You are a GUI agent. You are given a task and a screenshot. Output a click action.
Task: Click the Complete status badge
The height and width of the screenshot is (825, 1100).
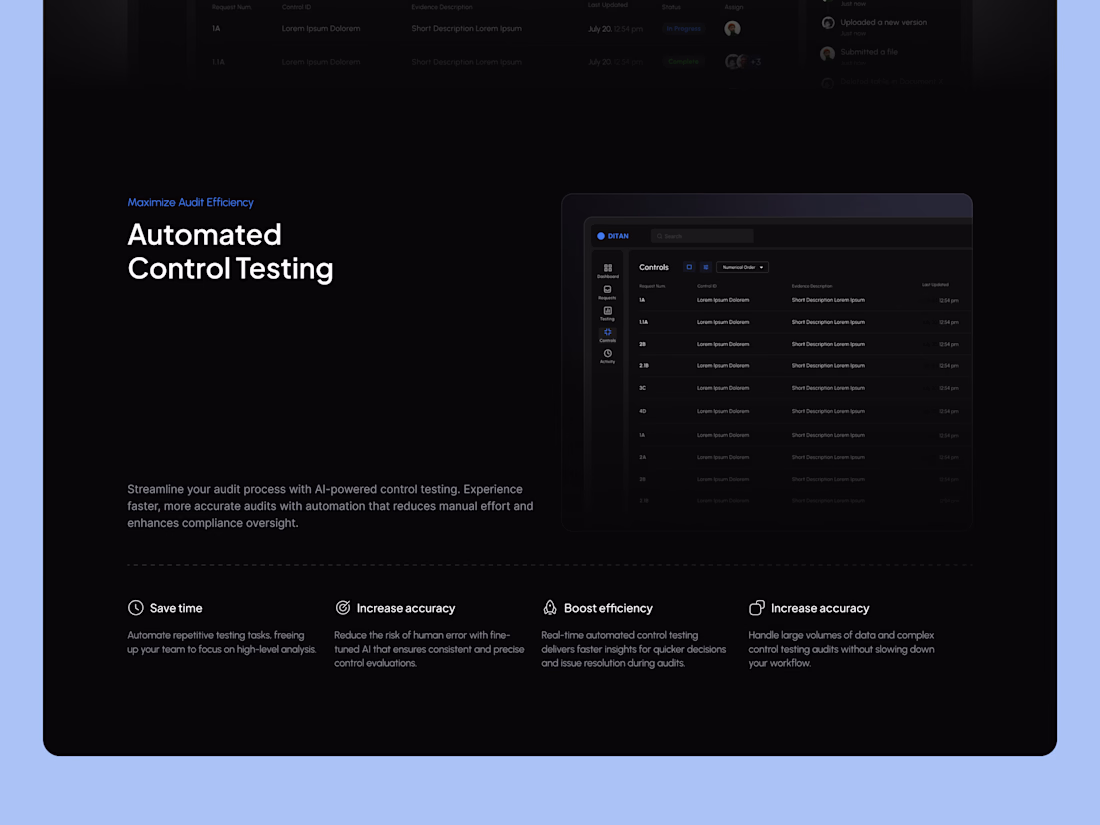click(x=683, y=62)
